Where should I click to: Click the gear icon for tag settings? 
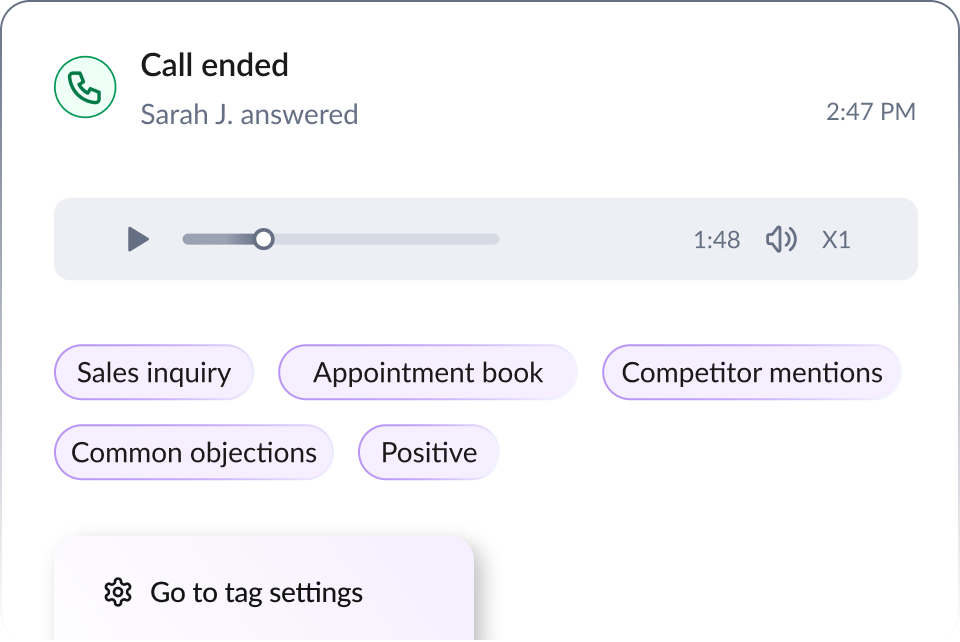coord(118,592)
